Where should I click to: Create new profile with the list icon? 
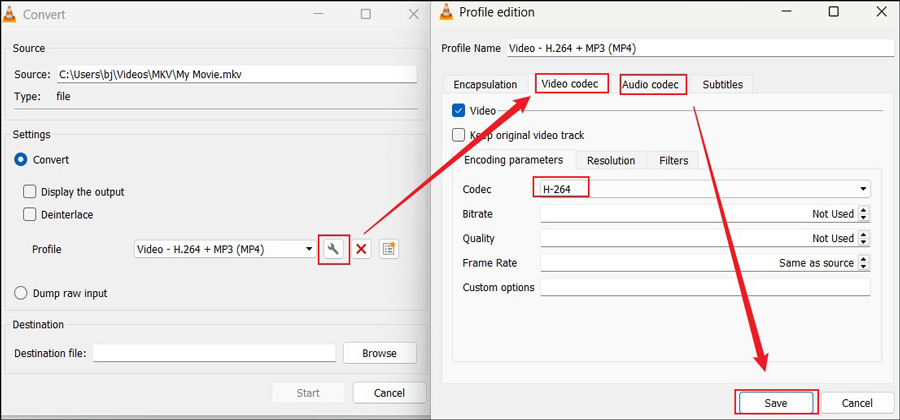tap(389, 249)
